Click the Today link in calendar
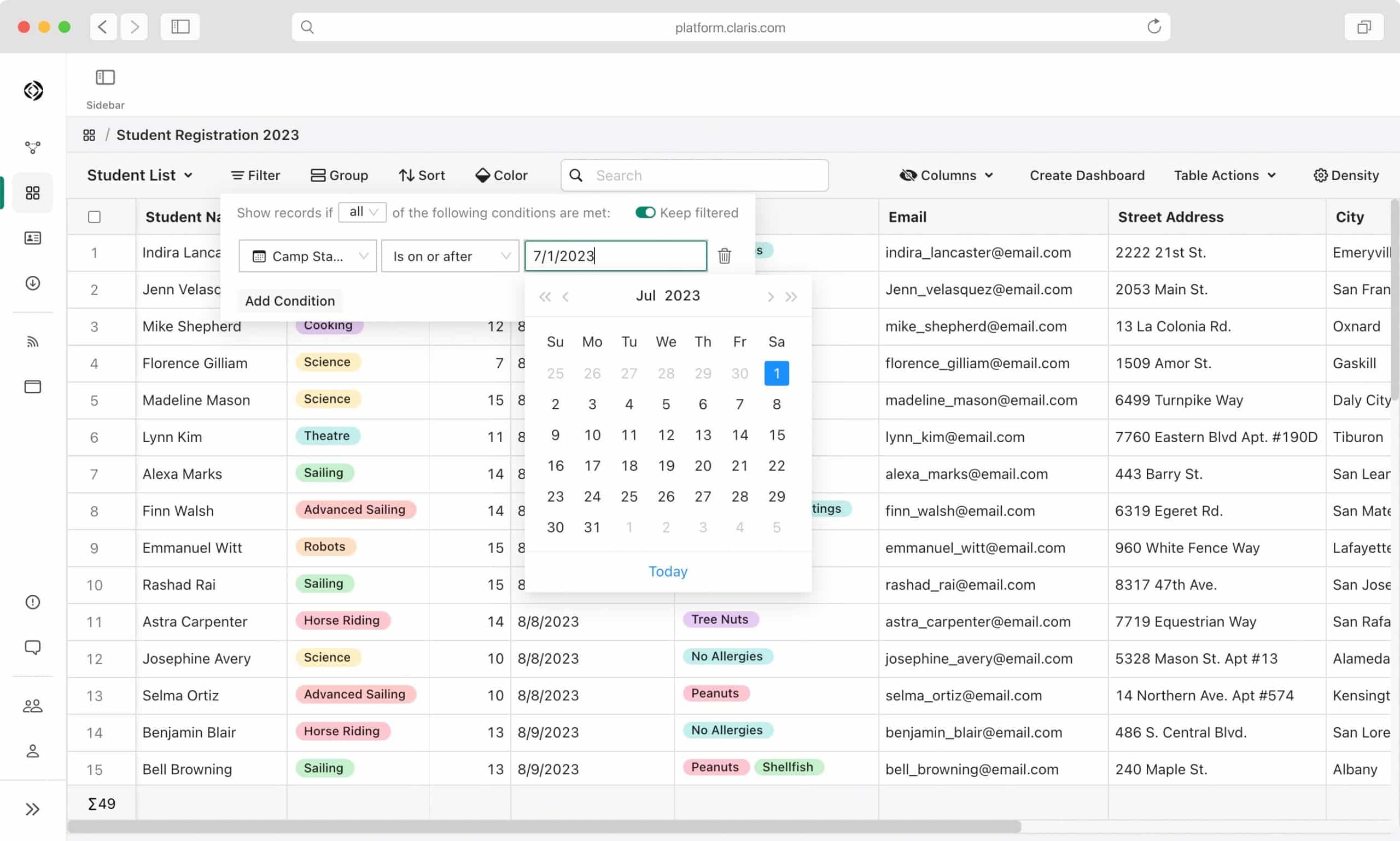The width and height of the screenshot is (1400, 841). (668, 571)
